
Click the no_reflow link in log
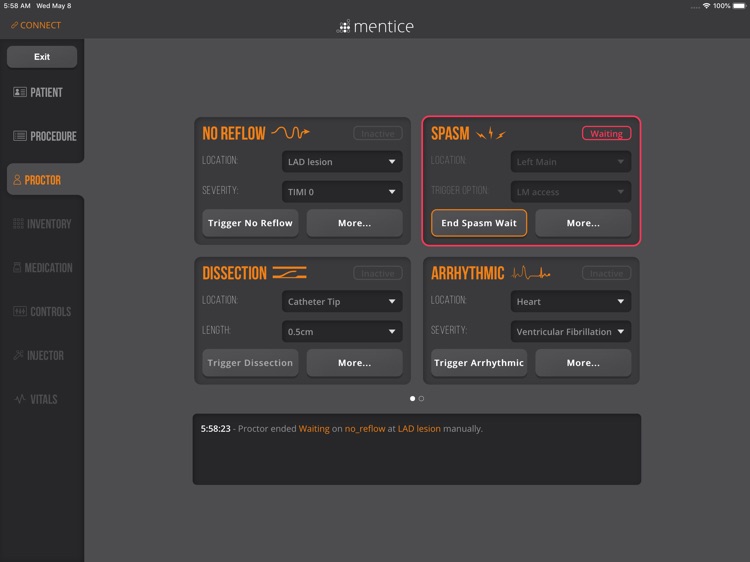[x=364, y=429]
